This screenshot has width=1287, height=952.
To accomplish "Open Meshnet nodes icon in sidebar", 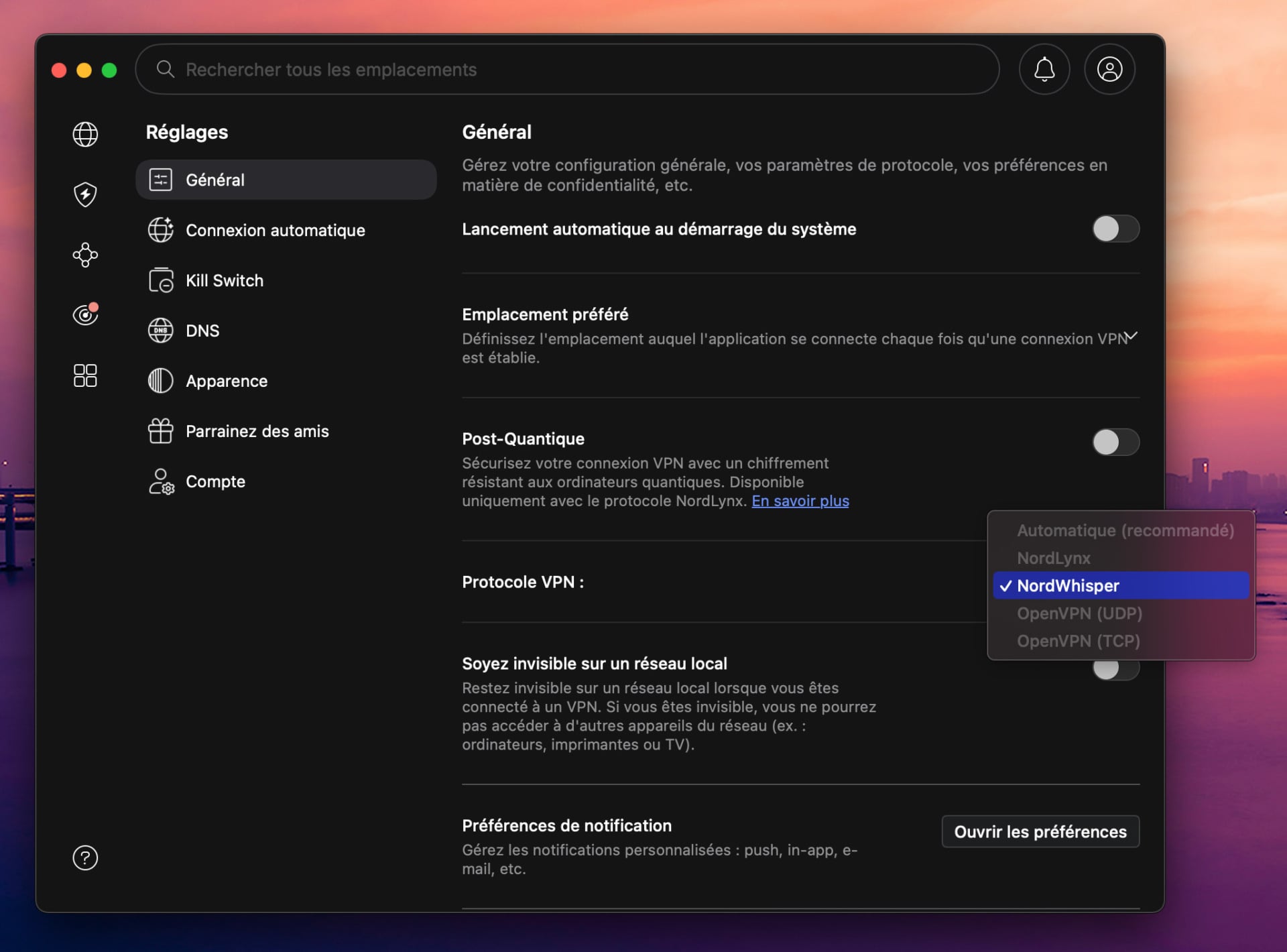I will (x=85, y=255).
